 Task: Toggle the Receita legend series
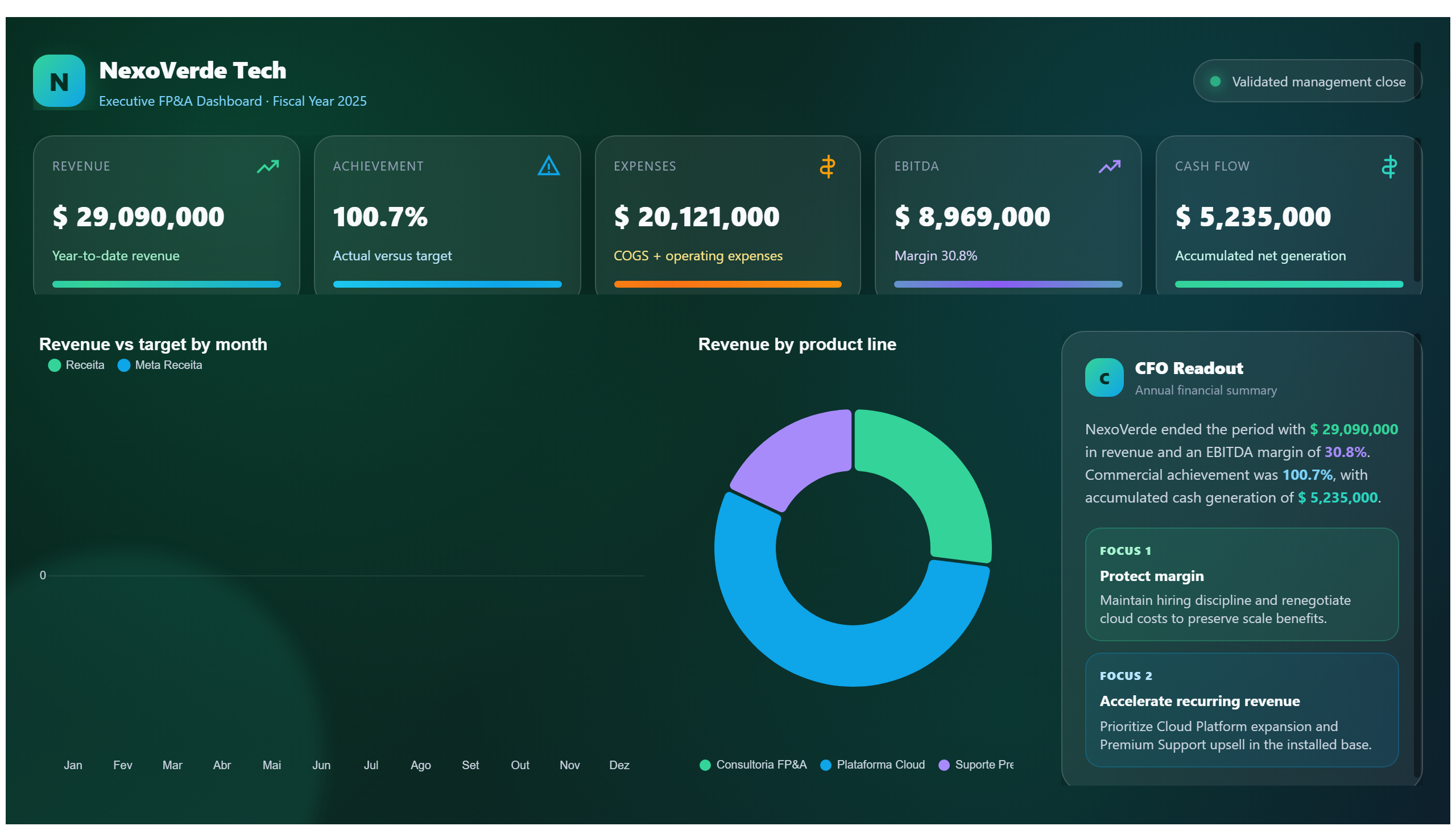(x=76, y=365)
